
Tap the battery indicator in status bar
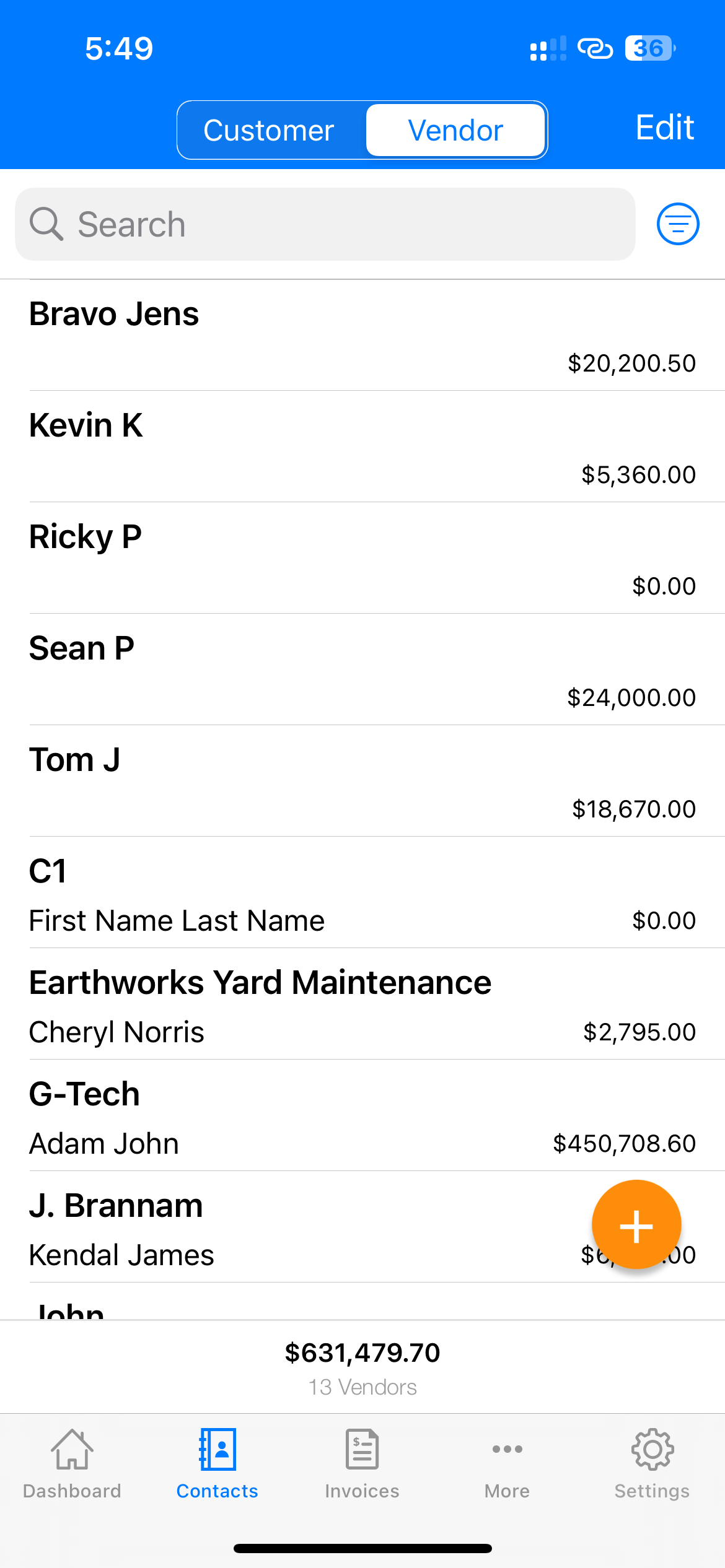point(649,48)
